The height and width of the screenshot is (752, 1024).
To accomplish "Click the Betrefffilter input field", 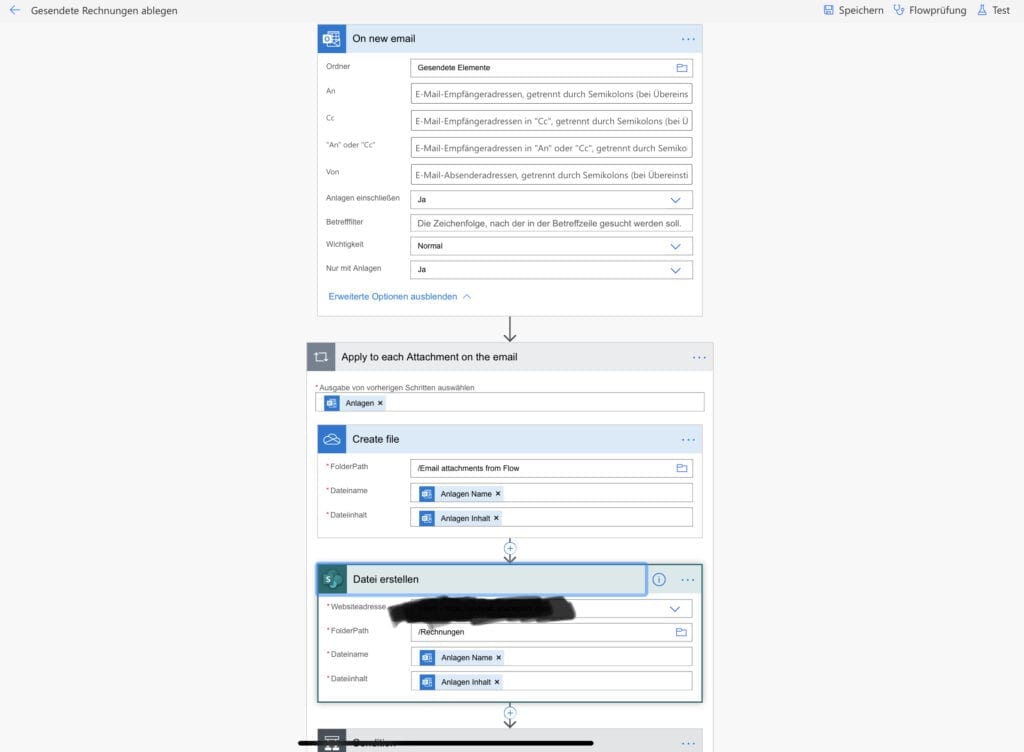I will point(551,223).
